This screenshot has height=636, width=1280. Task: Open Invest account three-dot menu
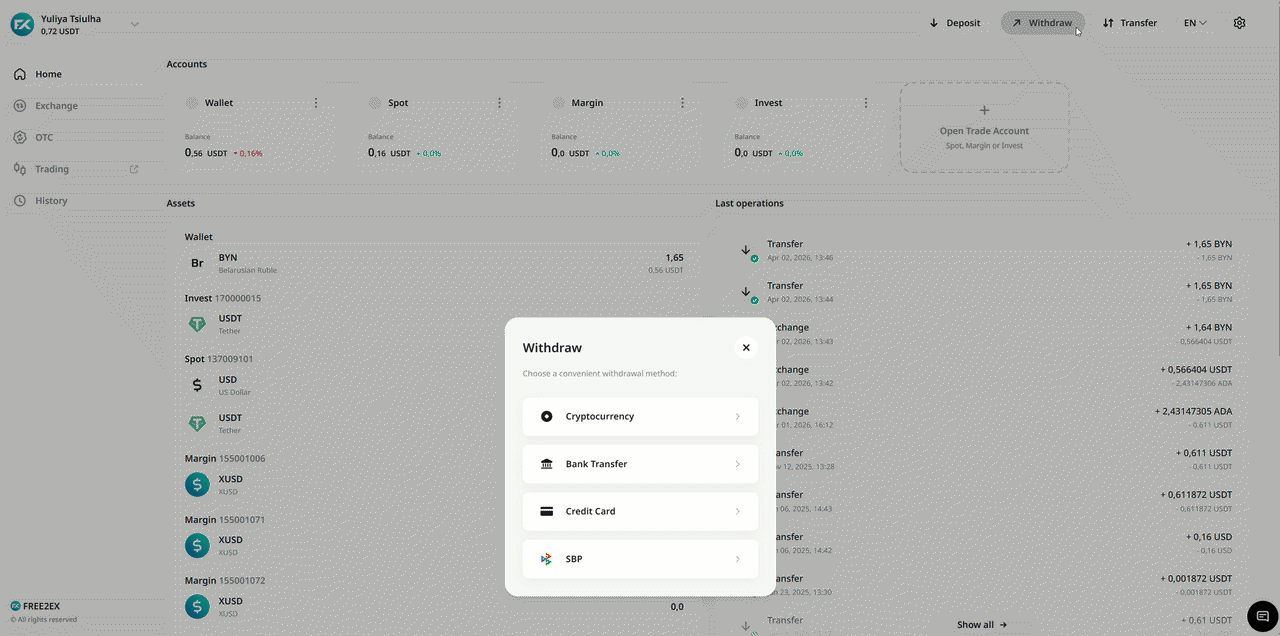(866, 103)
